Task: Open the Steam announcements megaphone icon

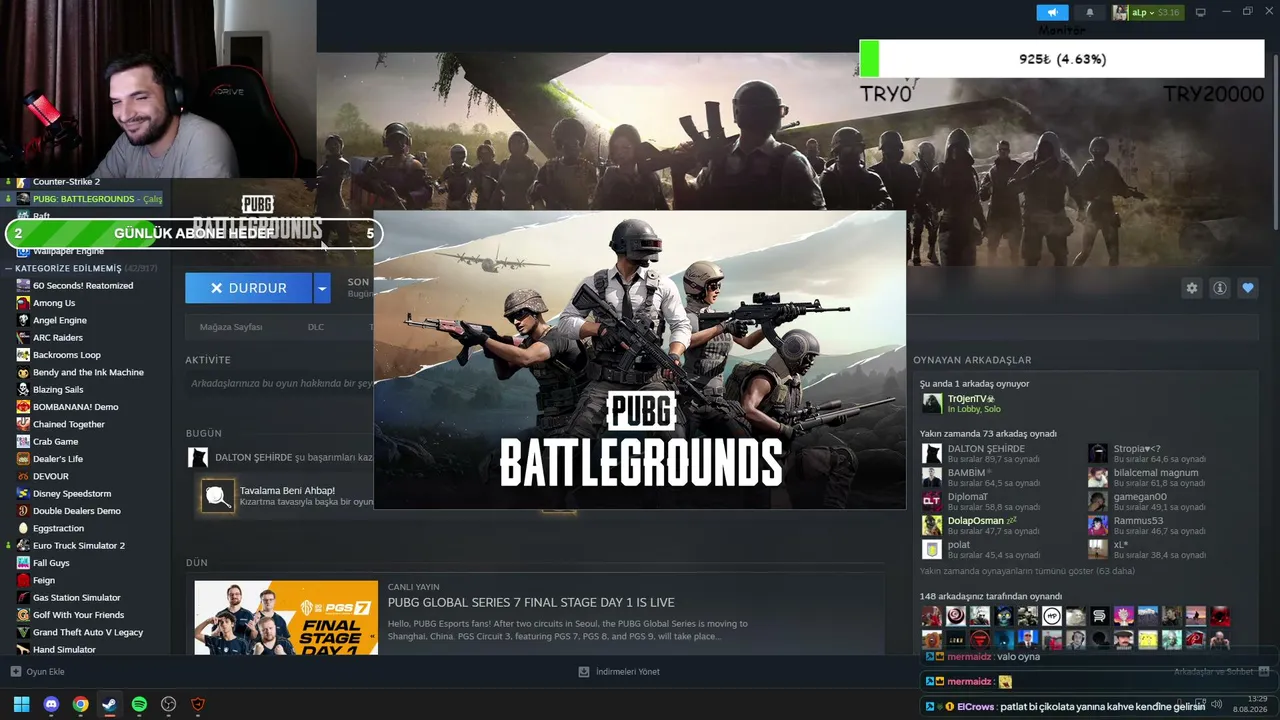Action: point(1052,12)
